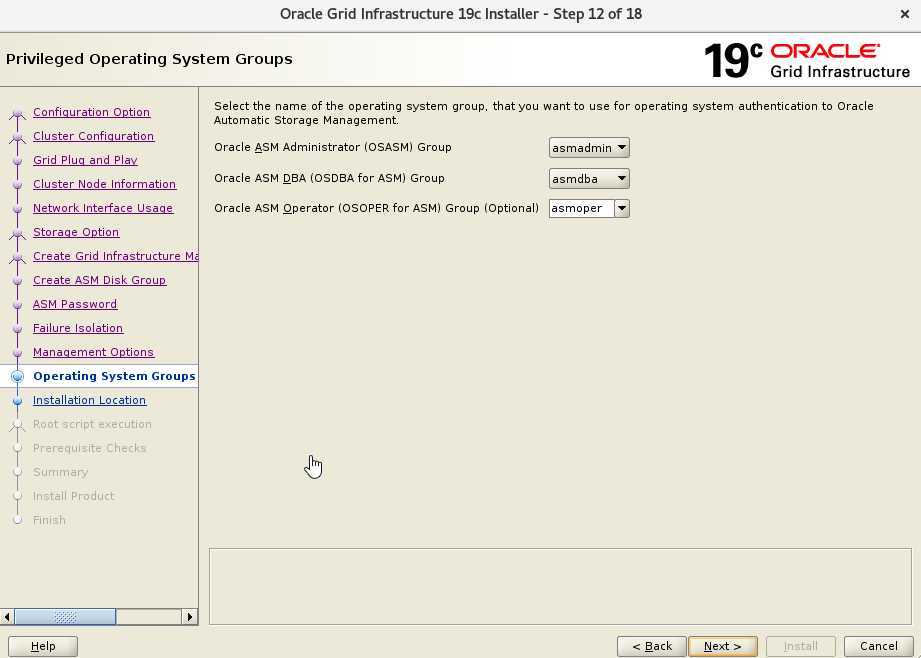
Task: Close the installer window with the X
Action: [905, 14]
